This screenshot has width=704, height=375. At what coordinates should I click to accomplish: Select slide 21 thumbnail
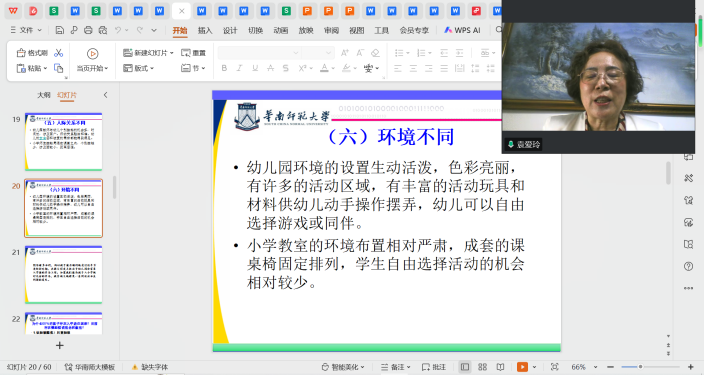[63, 274]
